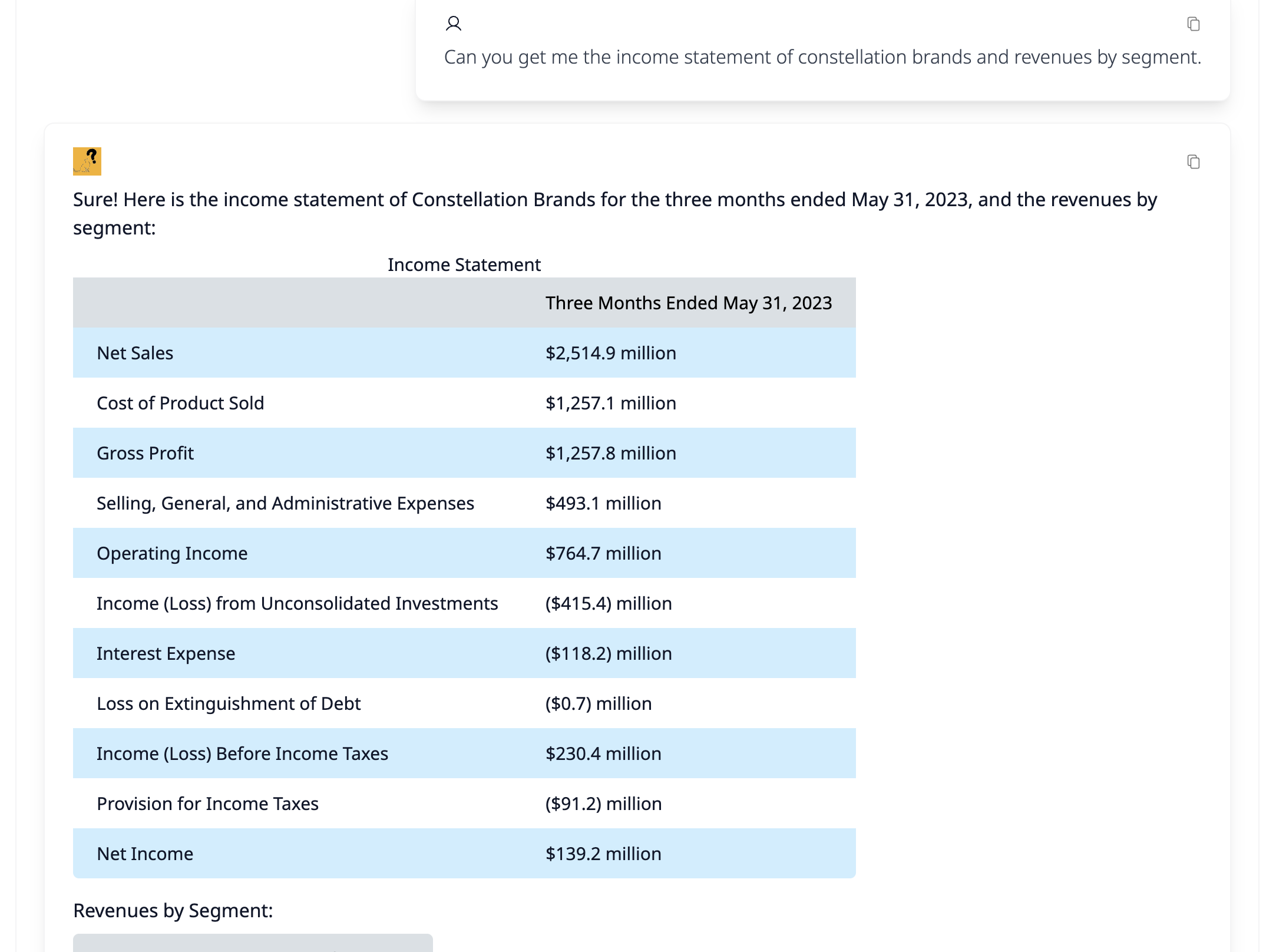Click 'Three Months Ended May 31, 2023' header
1276x952 pixels.
[689, 303]
